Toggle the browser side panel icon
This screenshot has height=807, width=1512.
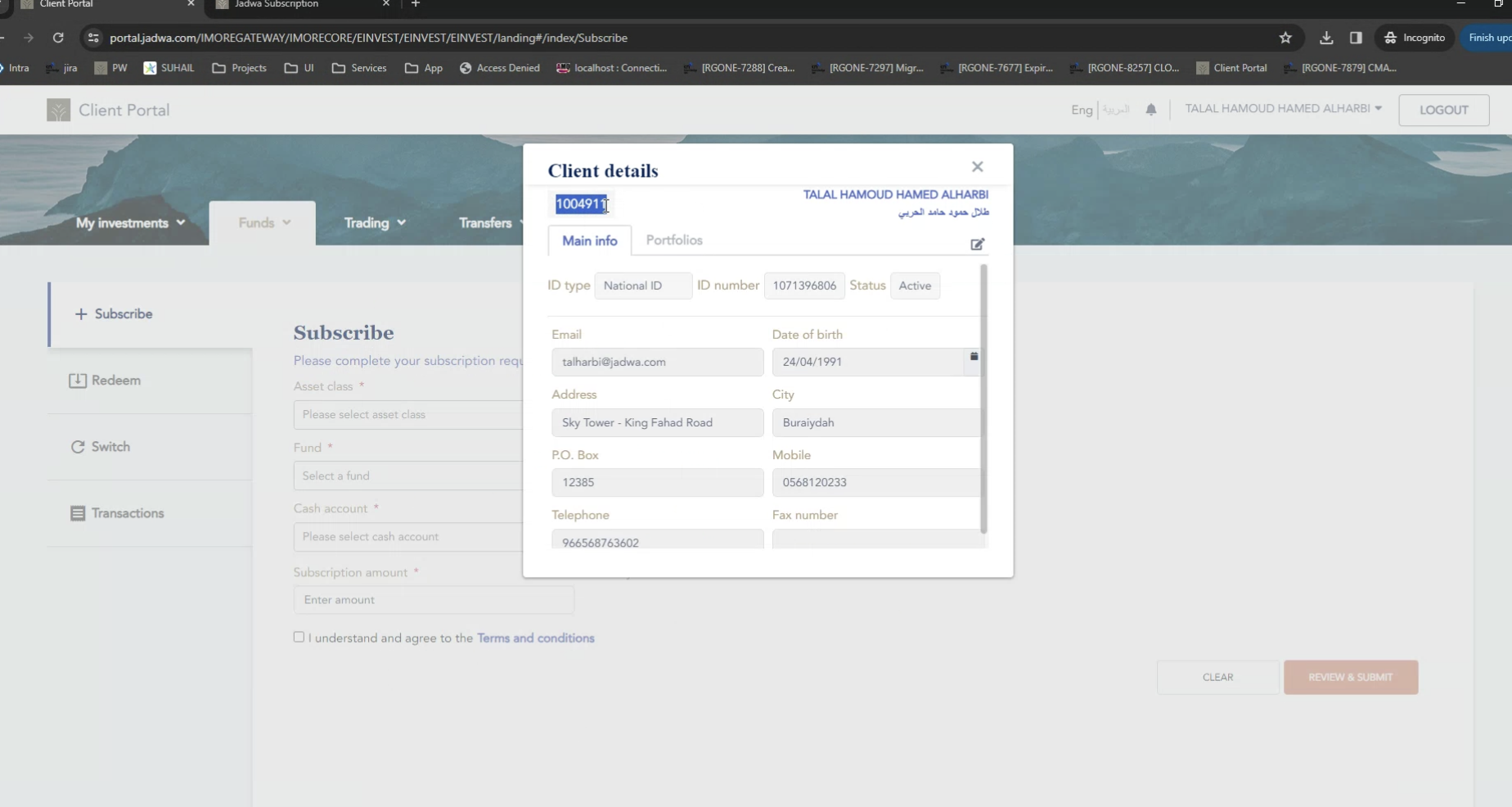1356,38
